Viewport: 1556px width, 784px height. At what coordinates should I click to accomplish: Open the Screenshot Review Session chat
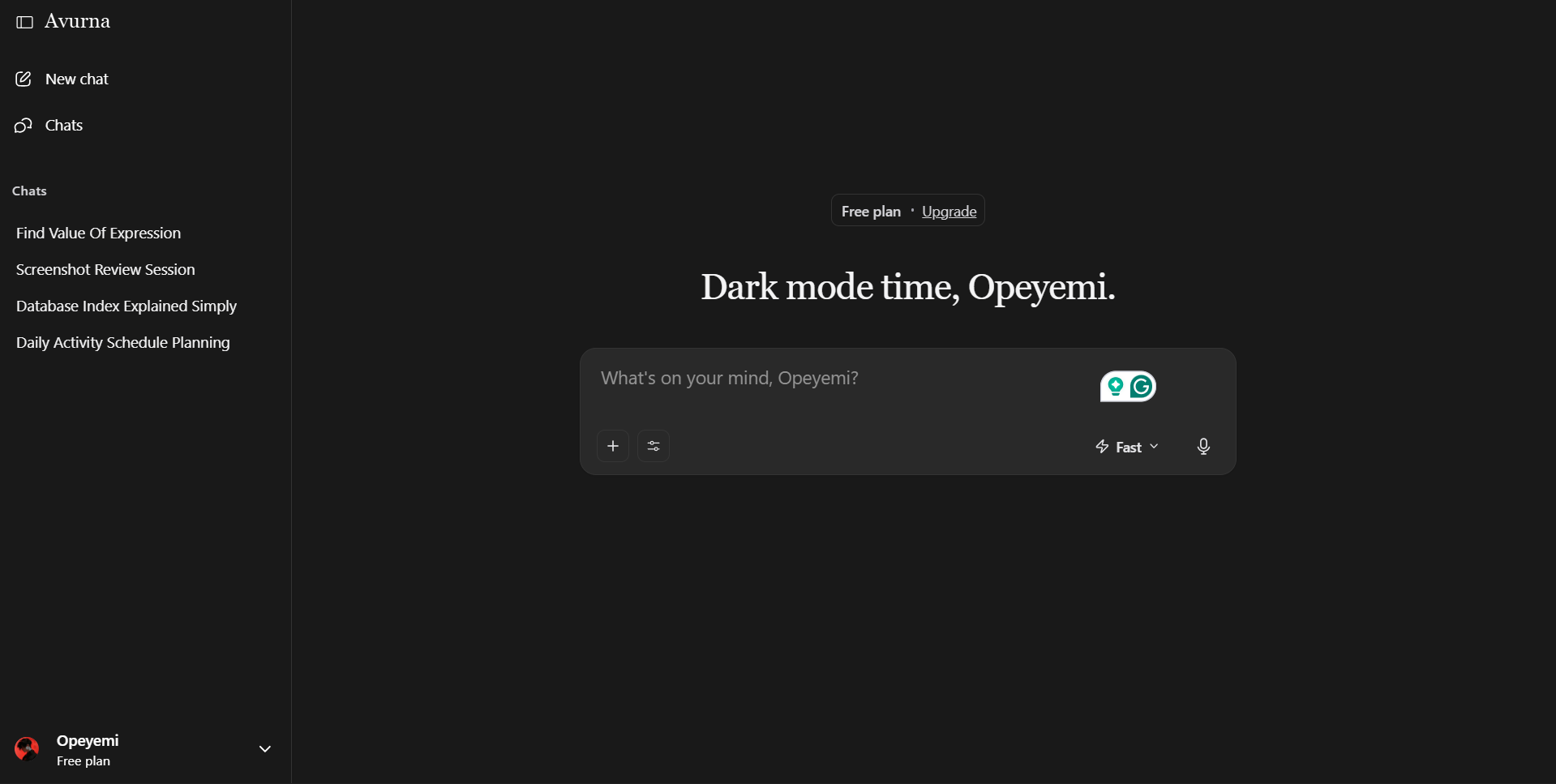[105, 269]
